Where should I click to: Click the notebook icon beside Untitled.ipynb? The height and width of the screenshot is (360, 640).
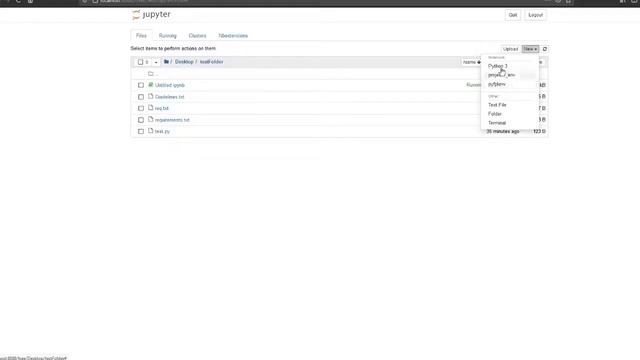coord(151,85)
